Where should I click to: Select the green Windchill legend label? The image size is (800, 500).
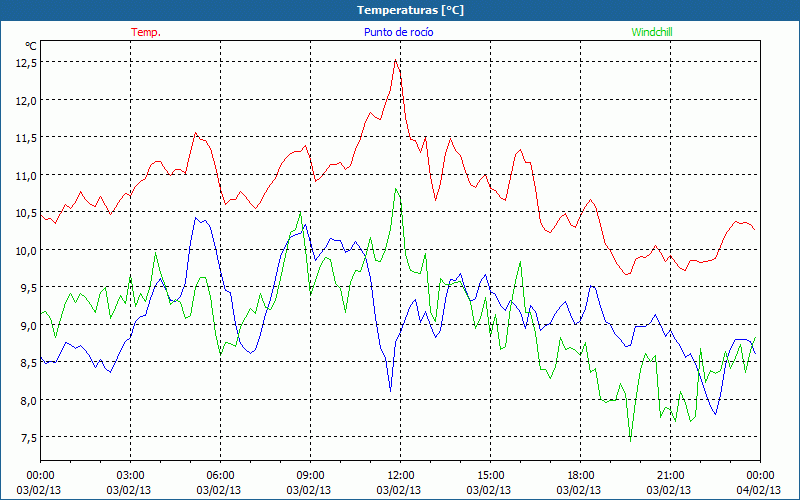pos(652,32)
